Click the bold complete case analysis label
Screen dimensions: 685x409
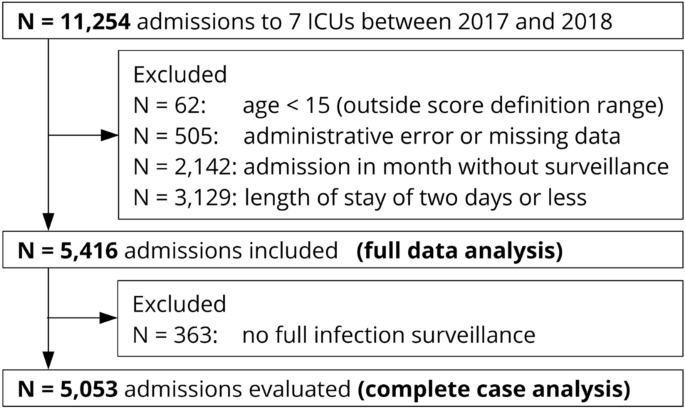tap(494, 389)
